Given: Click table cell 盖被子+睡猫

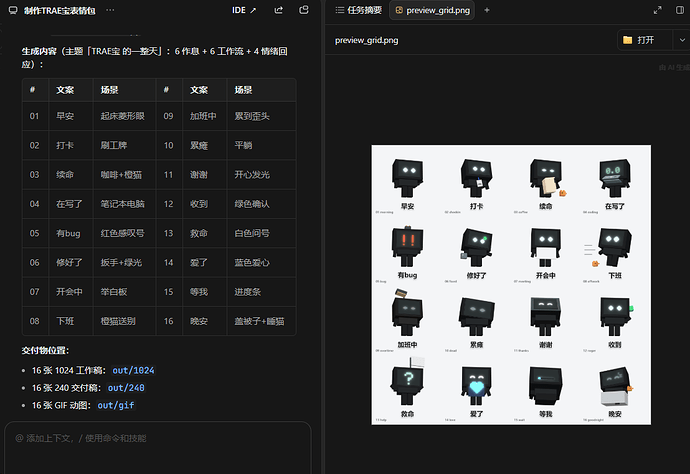Looking at the screenshot, I should click(259, 321).
